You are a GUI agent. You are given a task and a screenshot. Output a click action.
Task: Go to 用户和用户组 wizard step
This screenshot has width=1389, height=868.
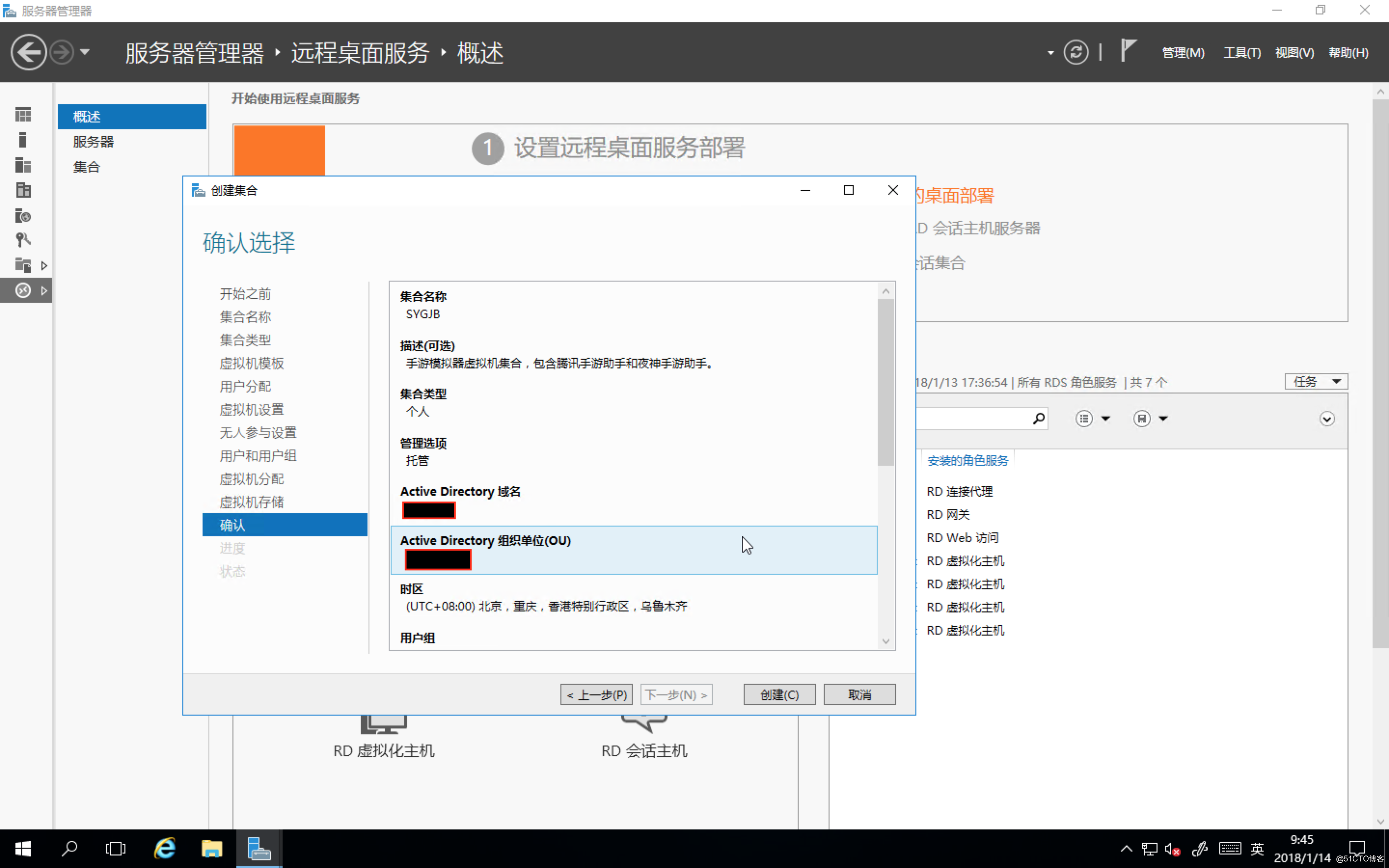tap(258, 456)
